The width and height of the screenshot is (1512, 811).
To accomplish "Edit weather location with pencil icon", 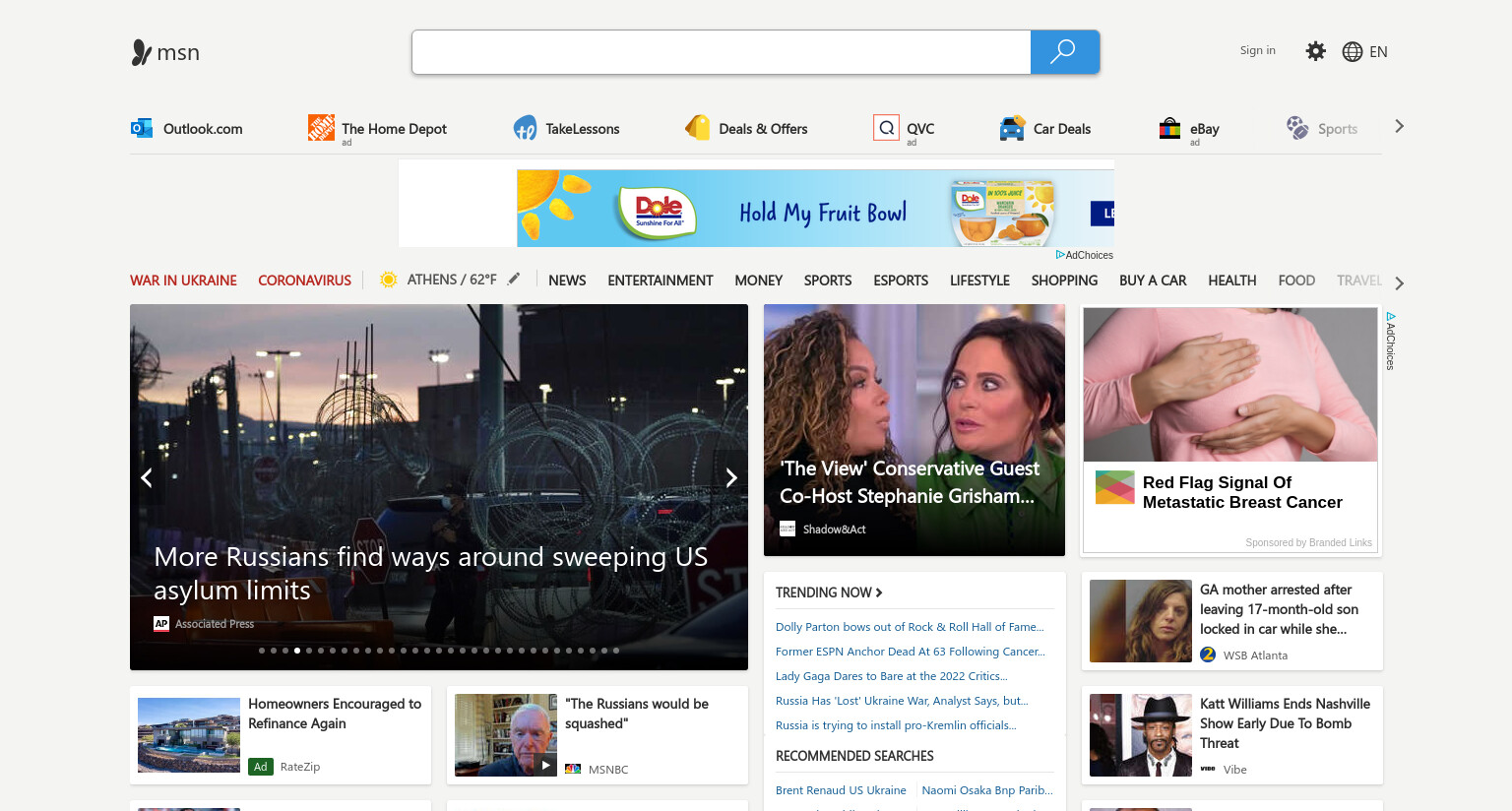I will coord(514,280).
